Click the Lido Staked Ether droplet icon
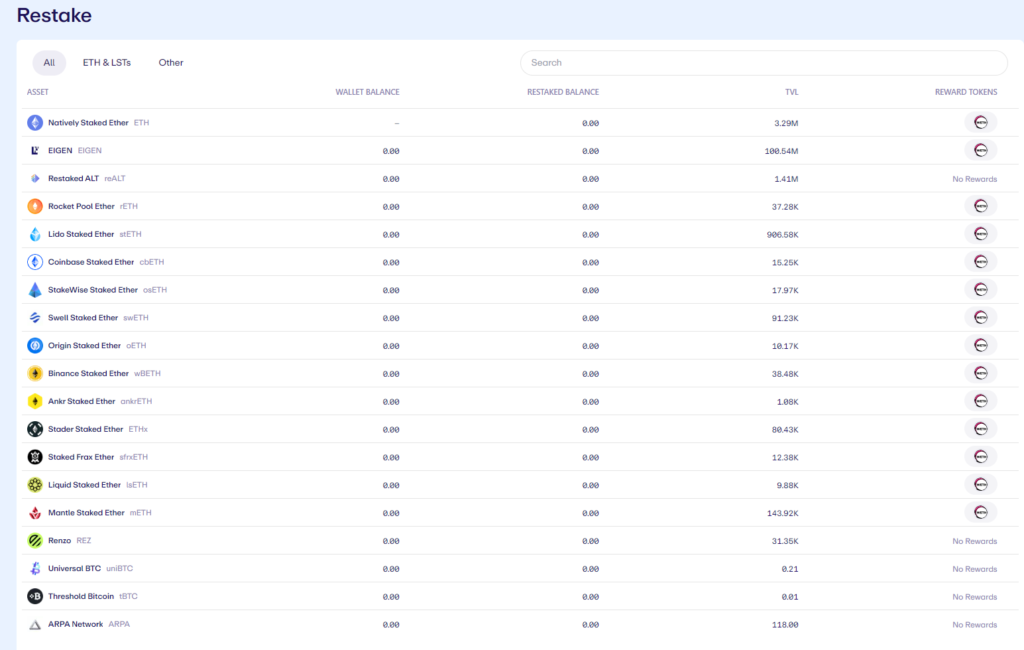Image resolution: width=1024 pixels, height=650 pixels. point(35,235)
